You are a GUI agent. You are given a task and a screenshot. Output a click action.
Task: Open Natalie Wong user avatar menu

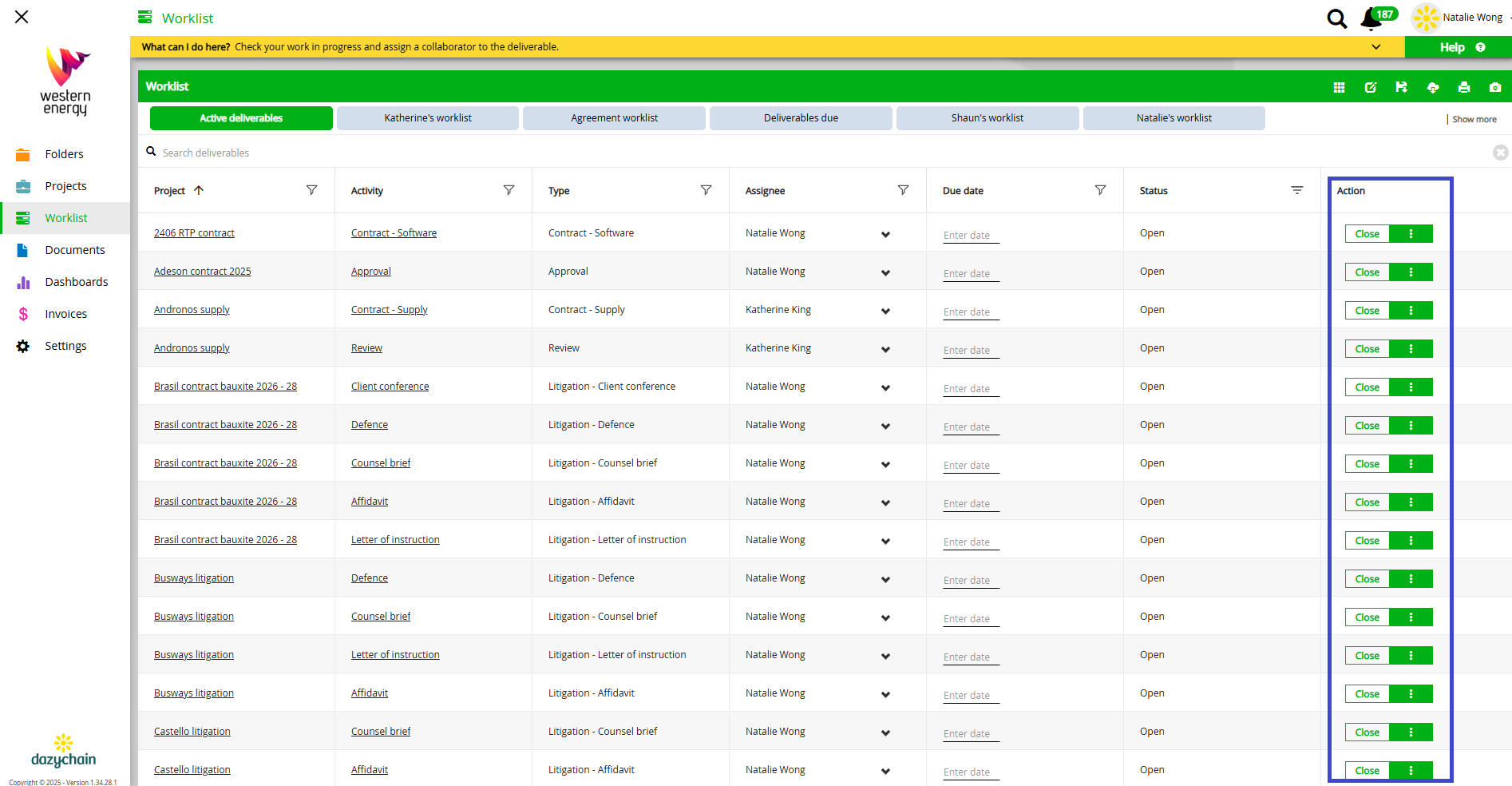coord(1426,18)
